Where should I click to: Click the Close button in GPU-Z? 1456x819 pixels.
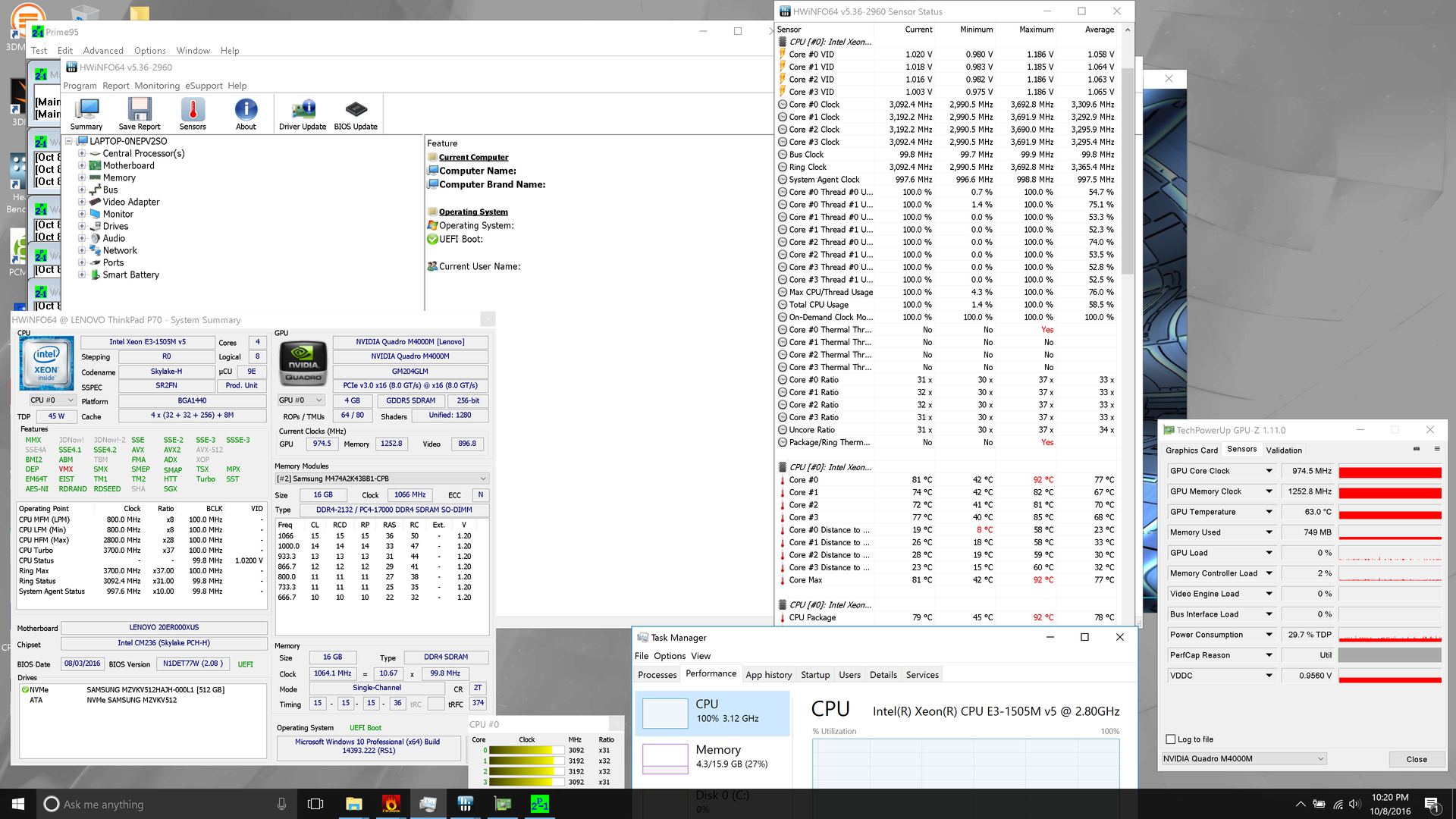pos(1416,759)
